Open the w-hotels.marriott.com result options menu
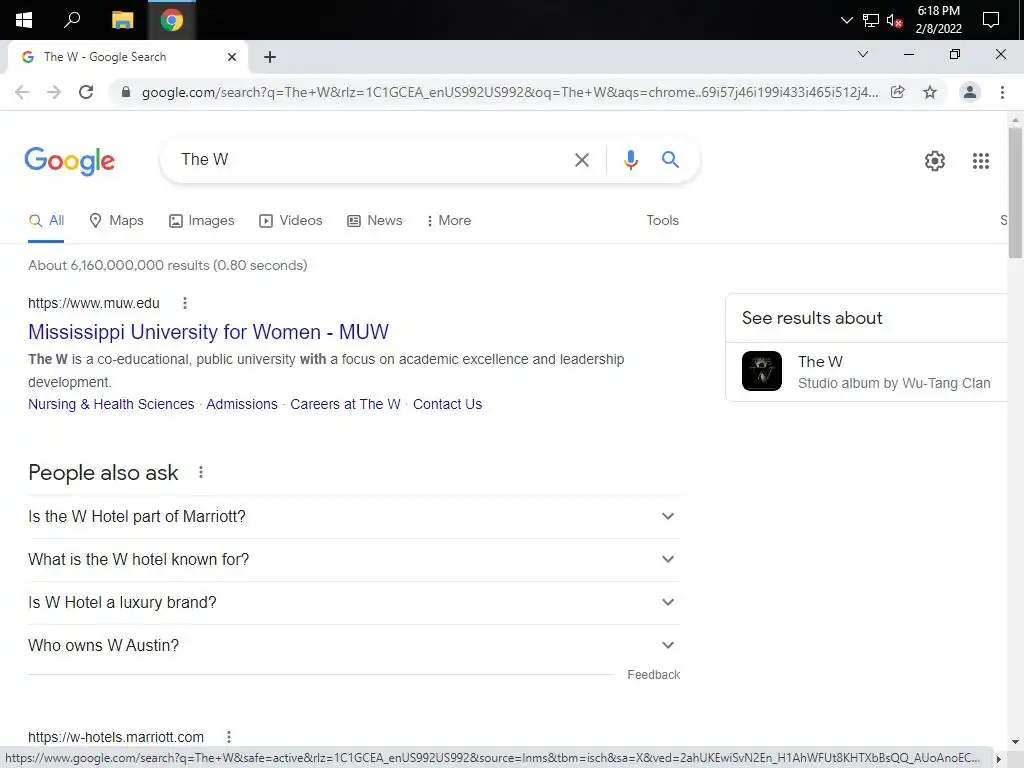This screenshot has height=768, width=1024. (x=229, y=737)
